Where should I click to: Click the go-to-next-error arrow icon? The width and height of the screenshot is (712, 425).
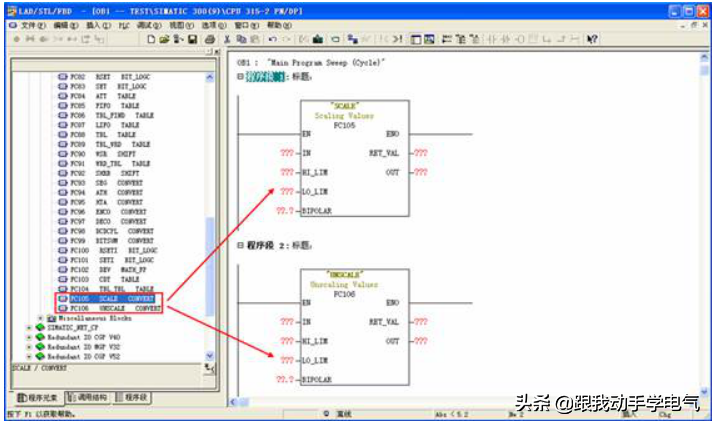pos(397,40)
